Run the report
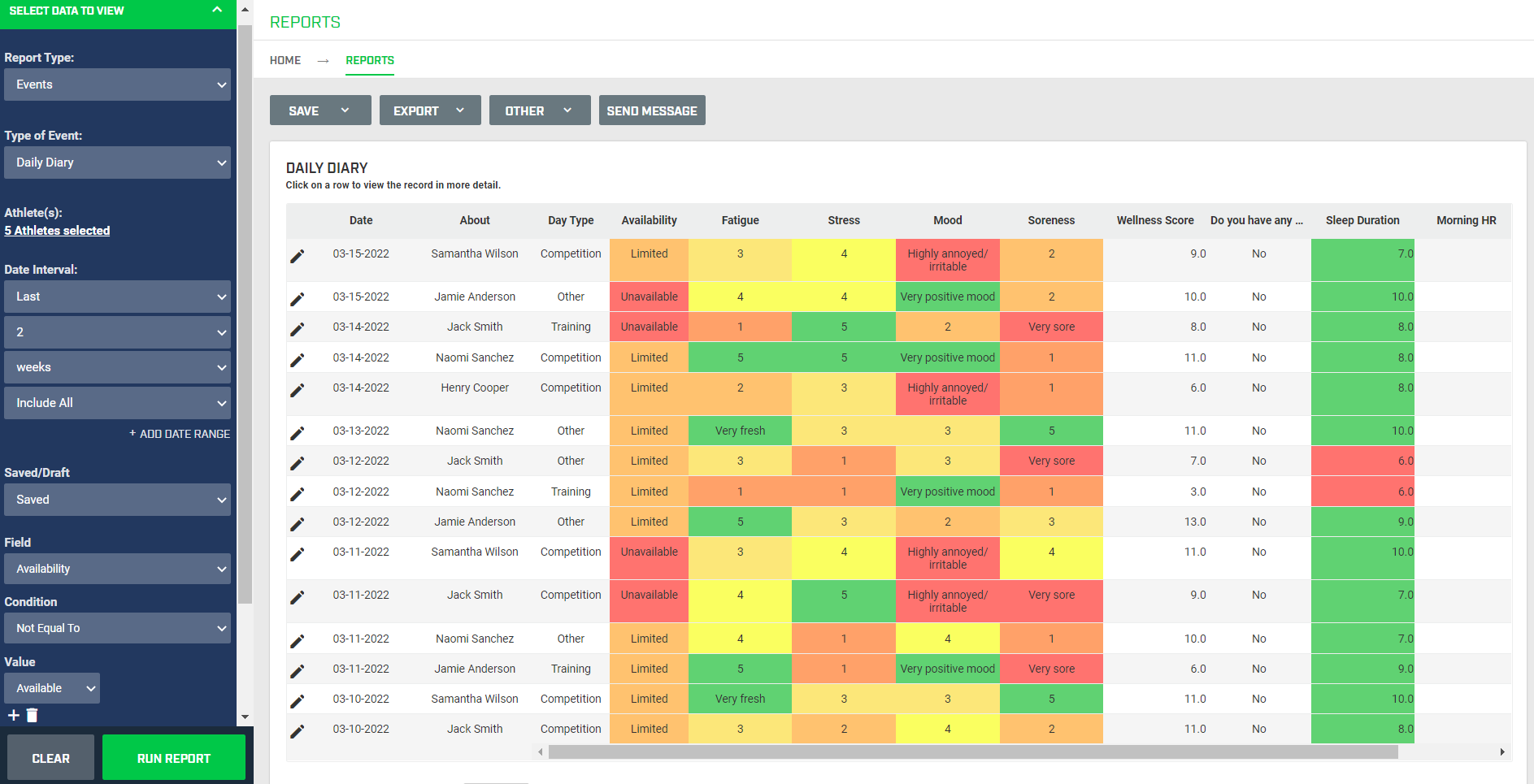Image resolution: width=1534 pixels, height=784 pixels. coord(173,757)
